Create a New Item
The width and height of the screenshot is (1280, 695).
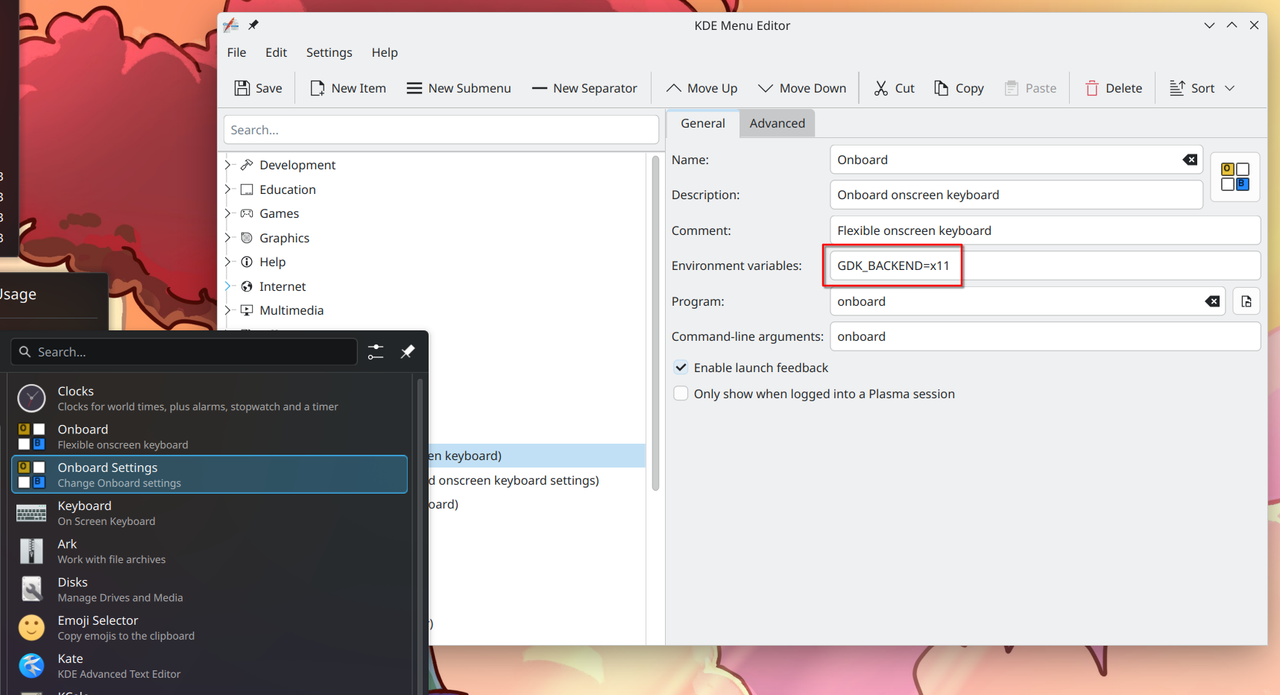(x=347, y=88)
